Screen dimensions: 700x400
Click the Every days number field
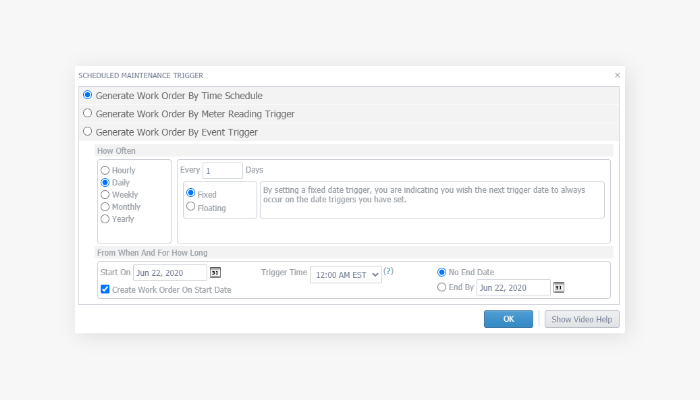click(x=222, y=171)
